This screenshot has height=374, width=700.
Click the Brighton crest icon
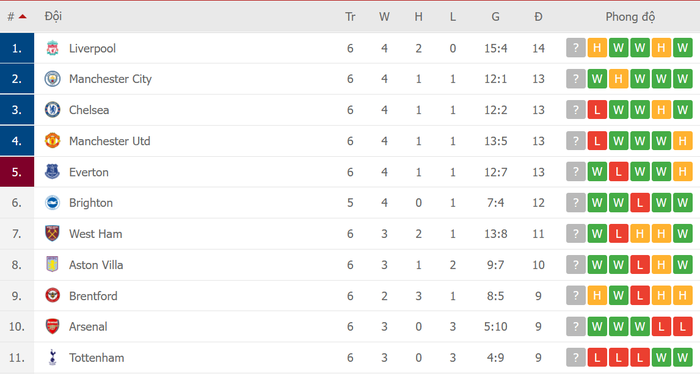[x=52, y=203]
